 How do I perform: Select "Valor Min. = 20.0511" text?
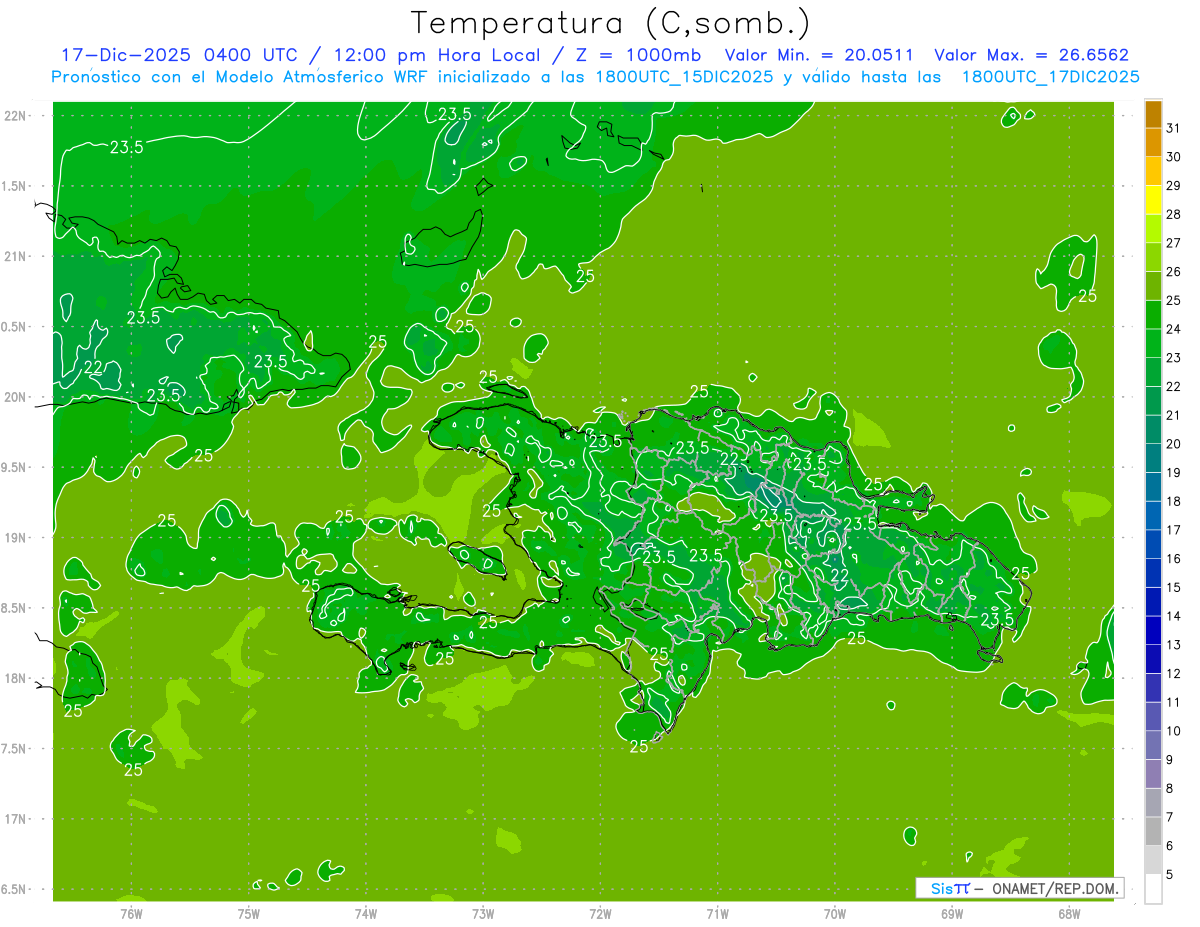[819, 55]
